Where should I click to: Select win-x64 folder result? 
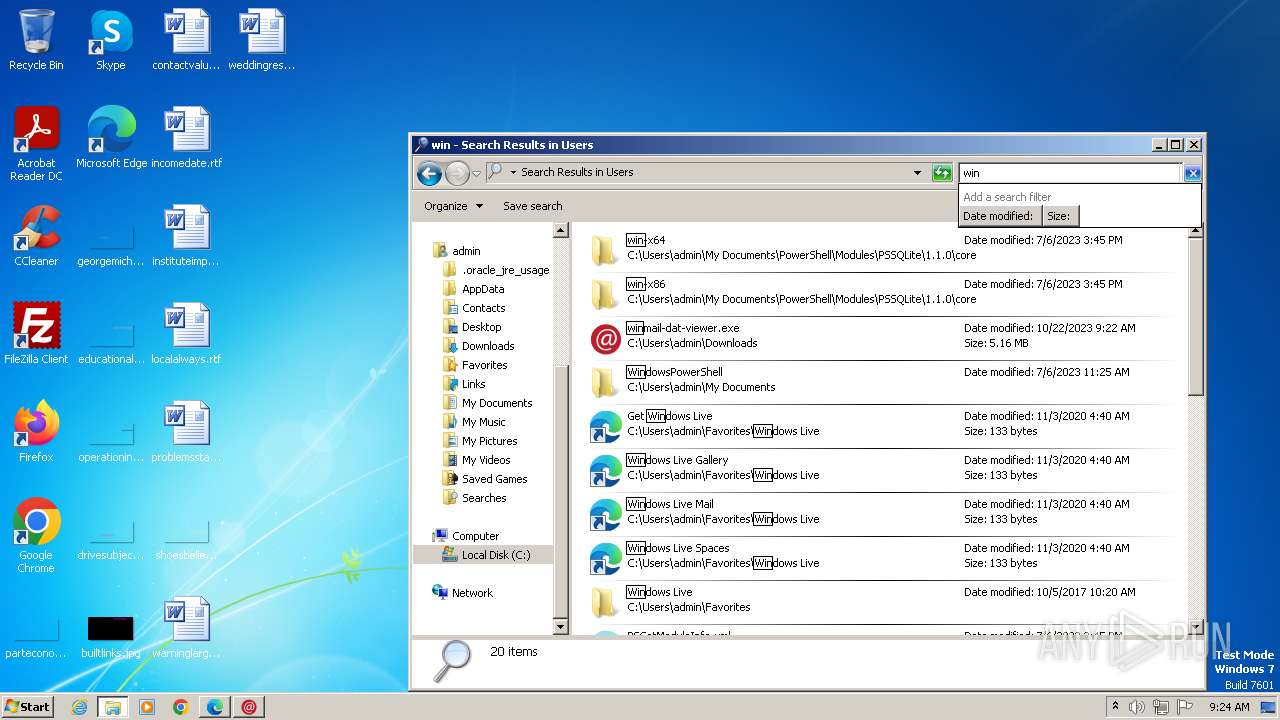tap(880, 248)
